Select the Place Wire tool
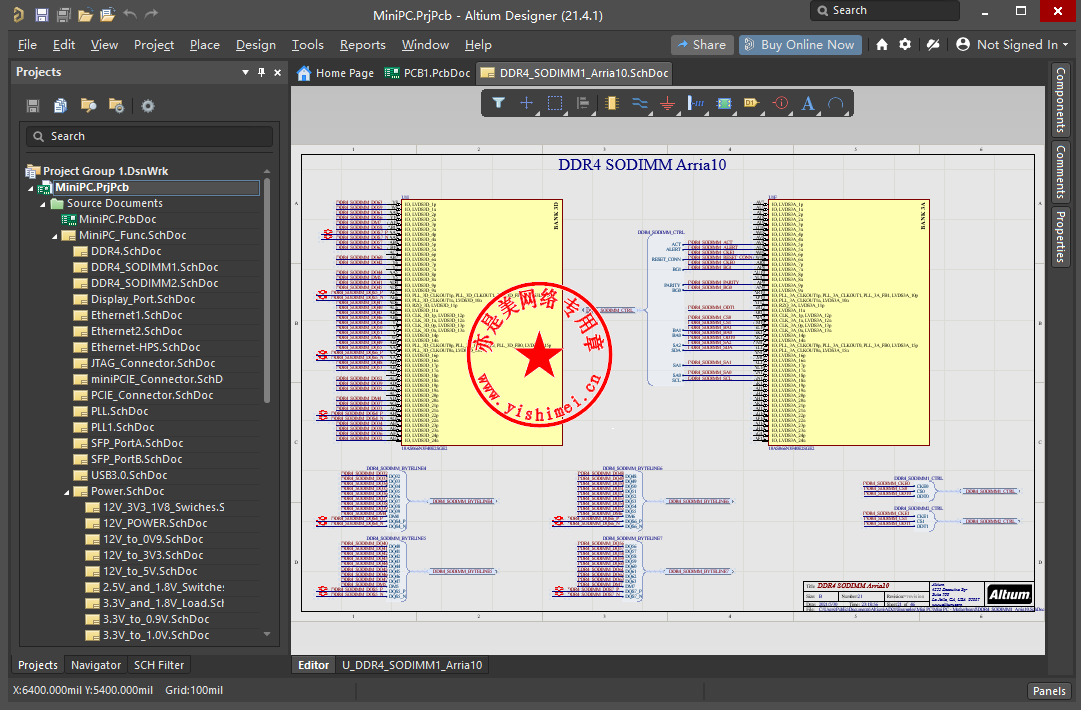1081x710 pixels. [640, 103]
